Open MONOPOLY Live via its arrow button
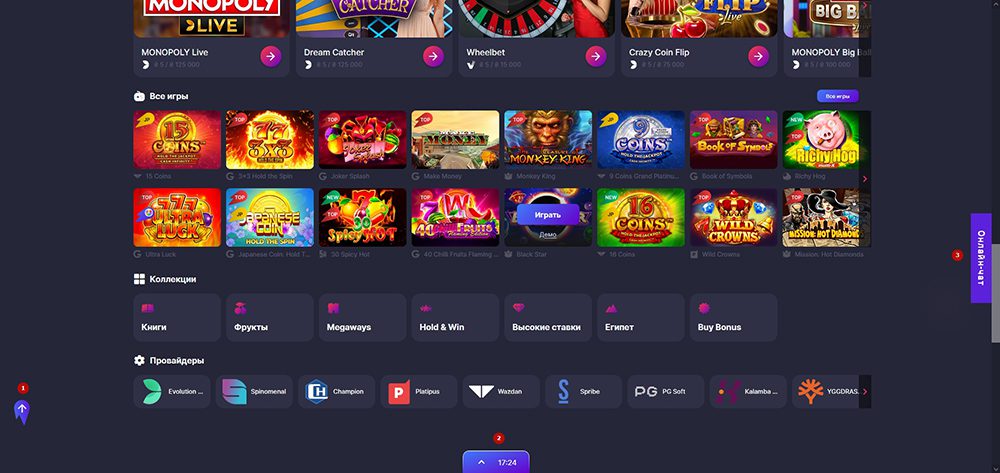 pos(270,57)
